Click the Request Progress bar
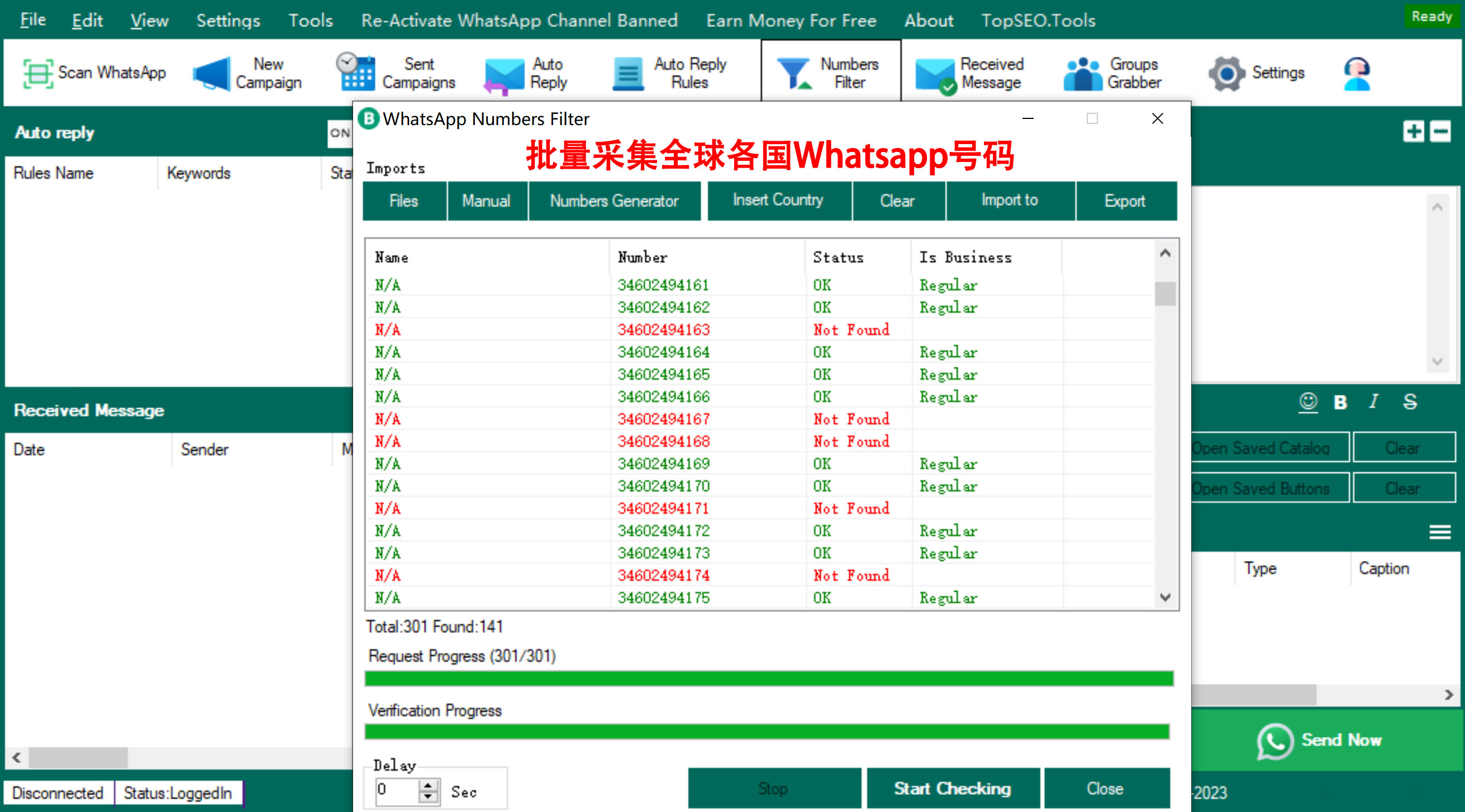This screenshot has width=1465, height=812. (x=769, y=678)
